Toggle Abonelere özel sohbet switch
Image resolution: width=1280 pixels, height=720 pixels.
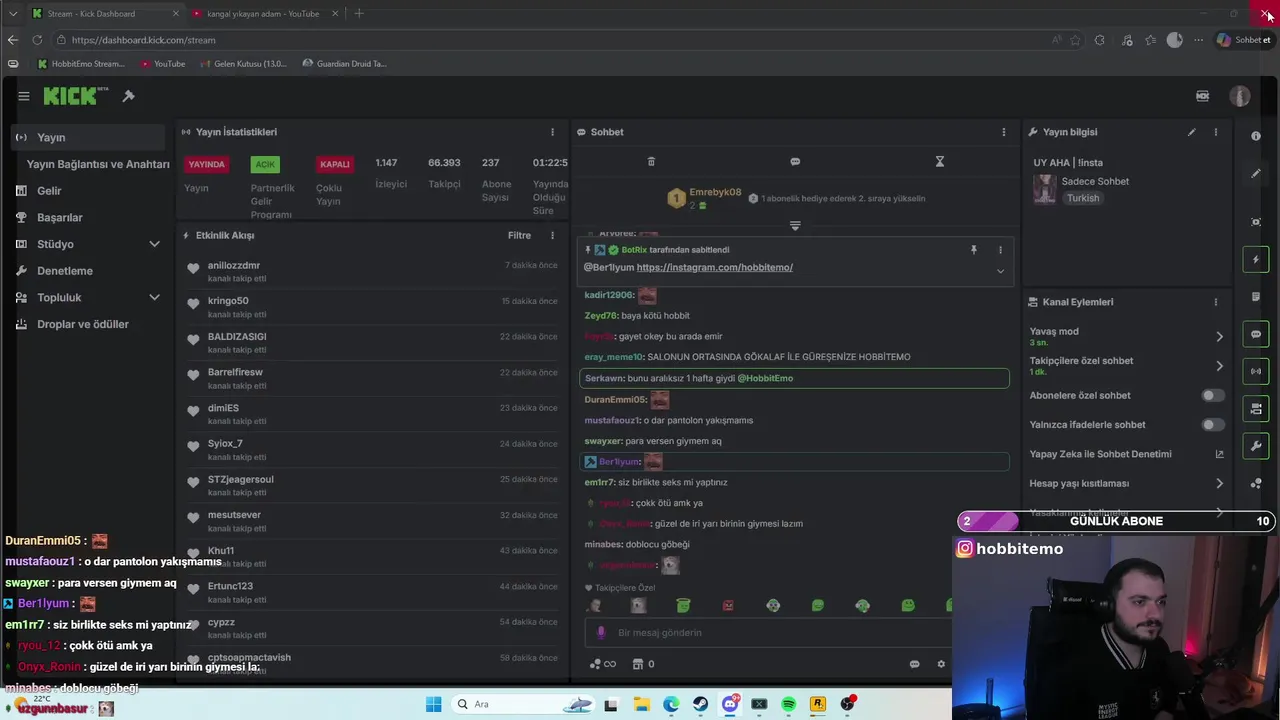1212,395
